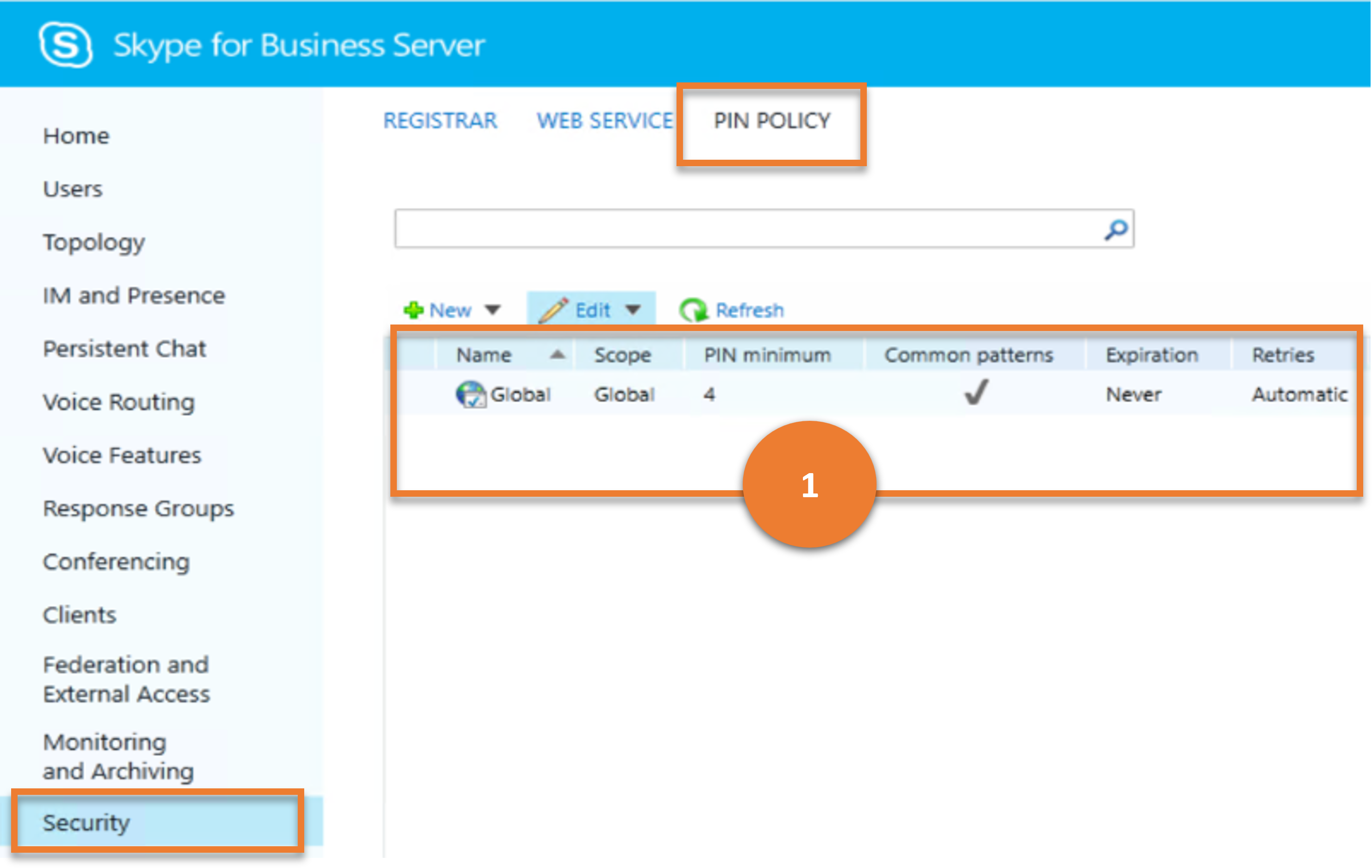Screen dimensions: 1372x868
Task: Select the Global policy name cell
Action: (x=520, y=394)
